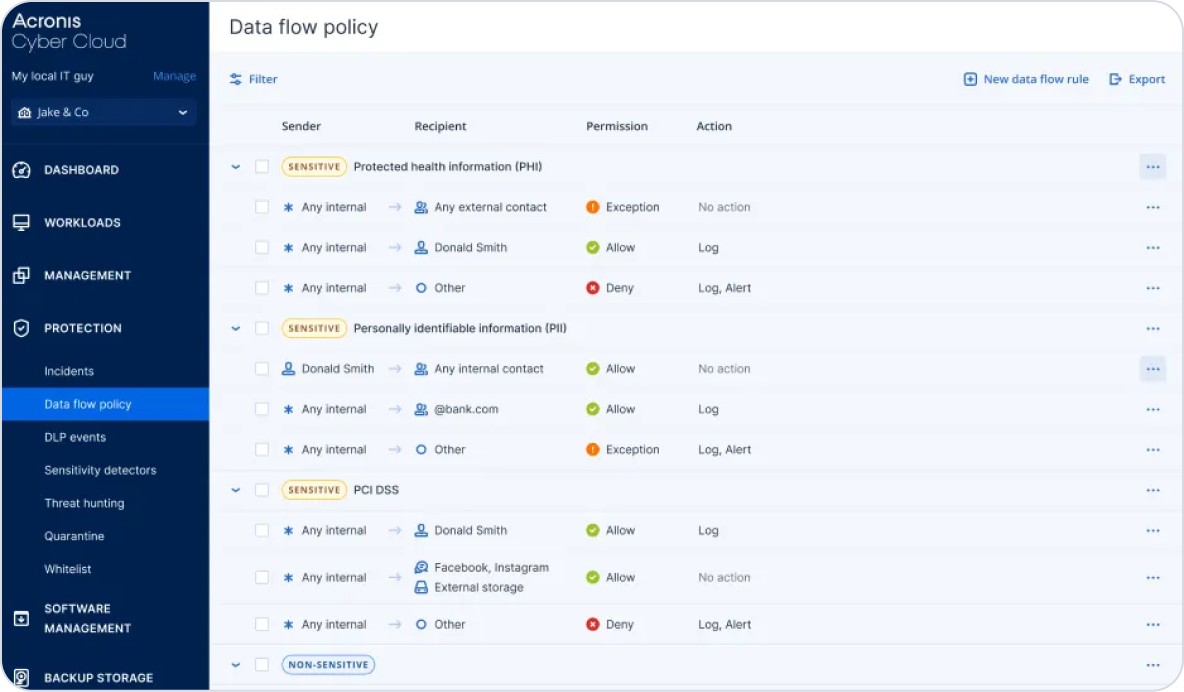This screenshot has width=1184, height=692.
Task: Click the Management icon in sidebar
Action: pyautogui.click(x=21, y=276)
